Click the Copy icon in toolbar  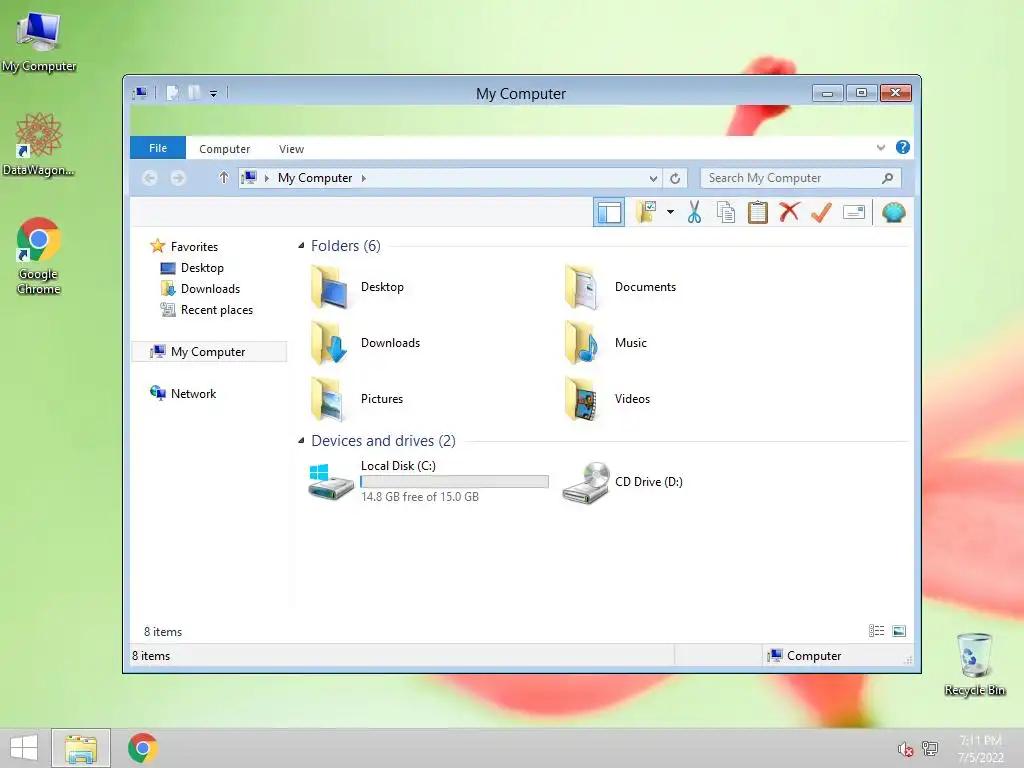tap(726, 212)
